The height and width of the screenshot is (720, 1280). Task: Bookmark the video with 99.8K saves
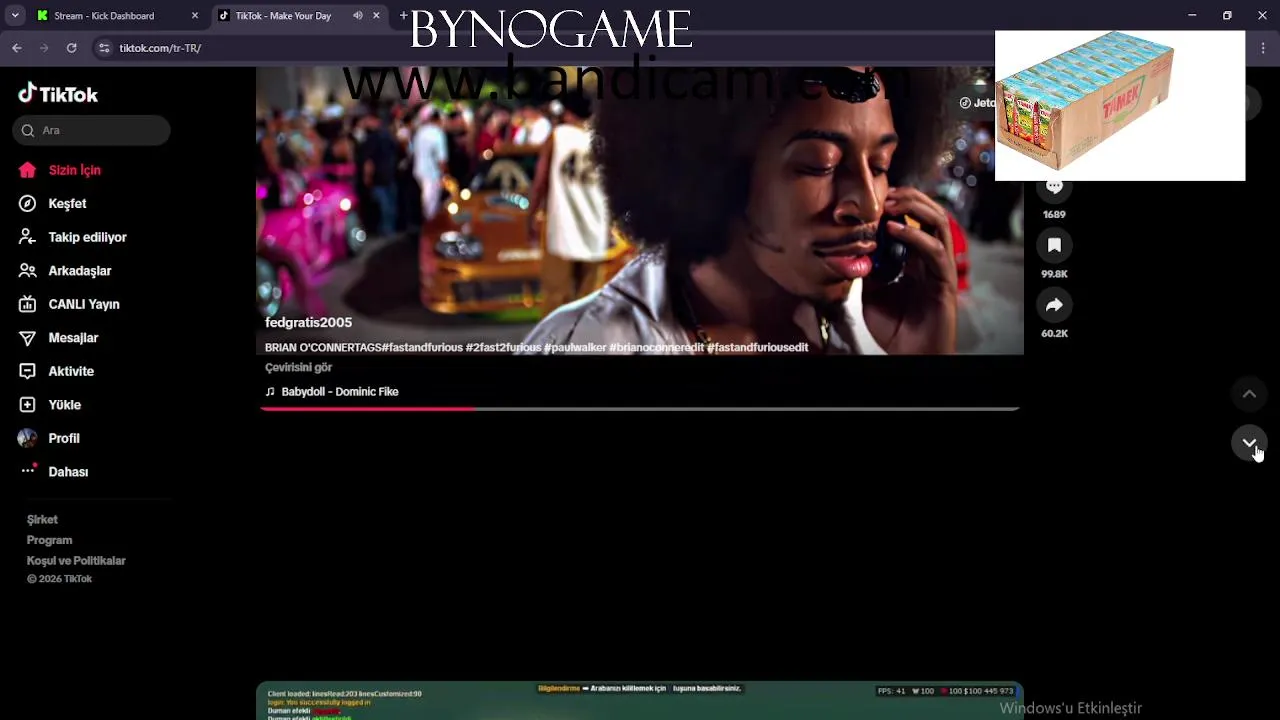1054,246
